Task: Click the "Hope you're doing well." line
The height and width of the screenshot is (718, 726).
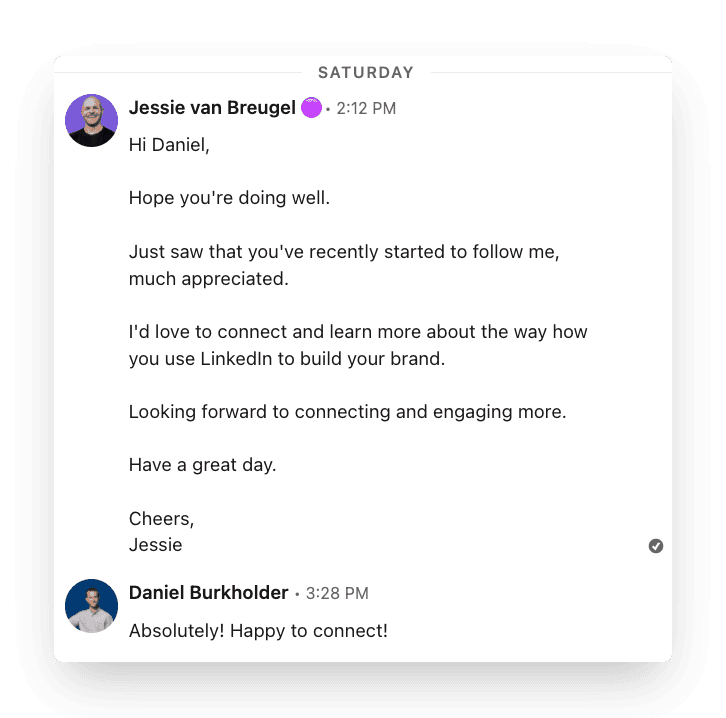Action: coord(229,198)
